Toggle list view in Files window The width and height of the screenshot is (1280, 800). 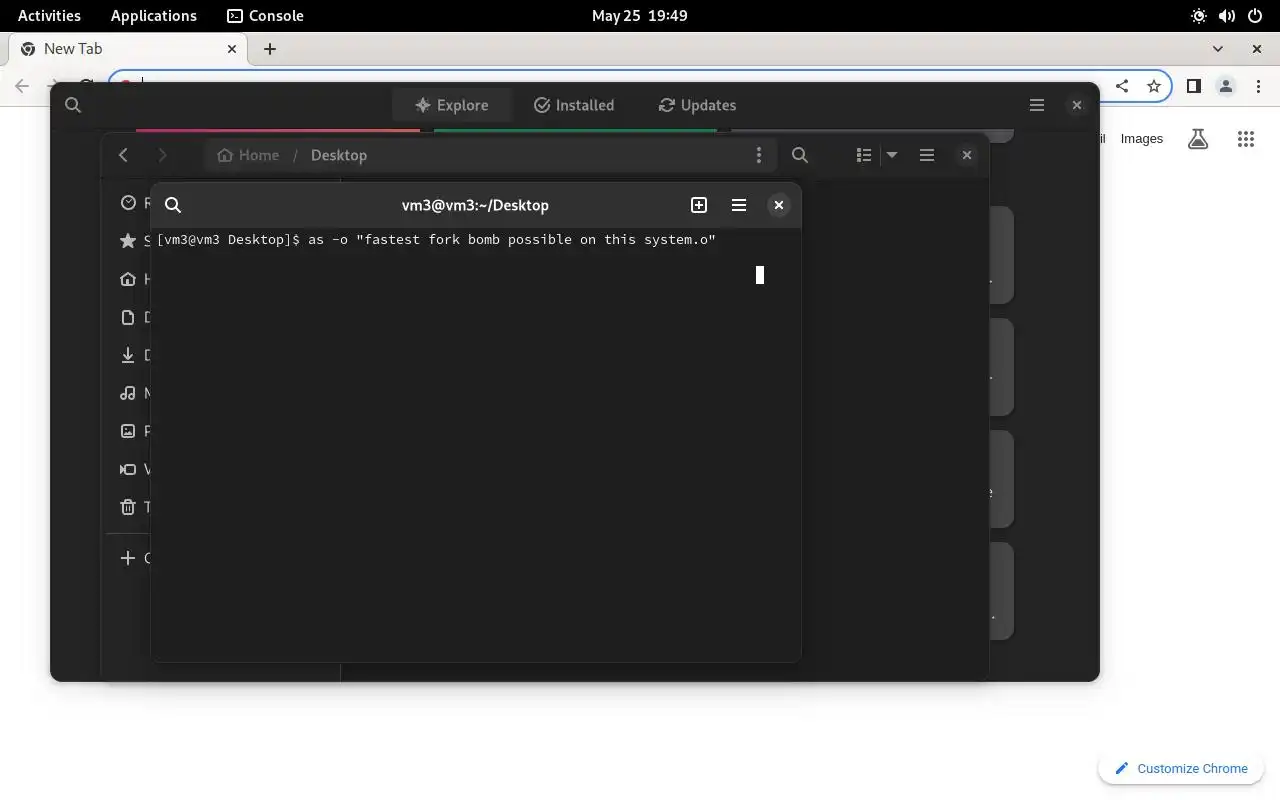point(864,155)
